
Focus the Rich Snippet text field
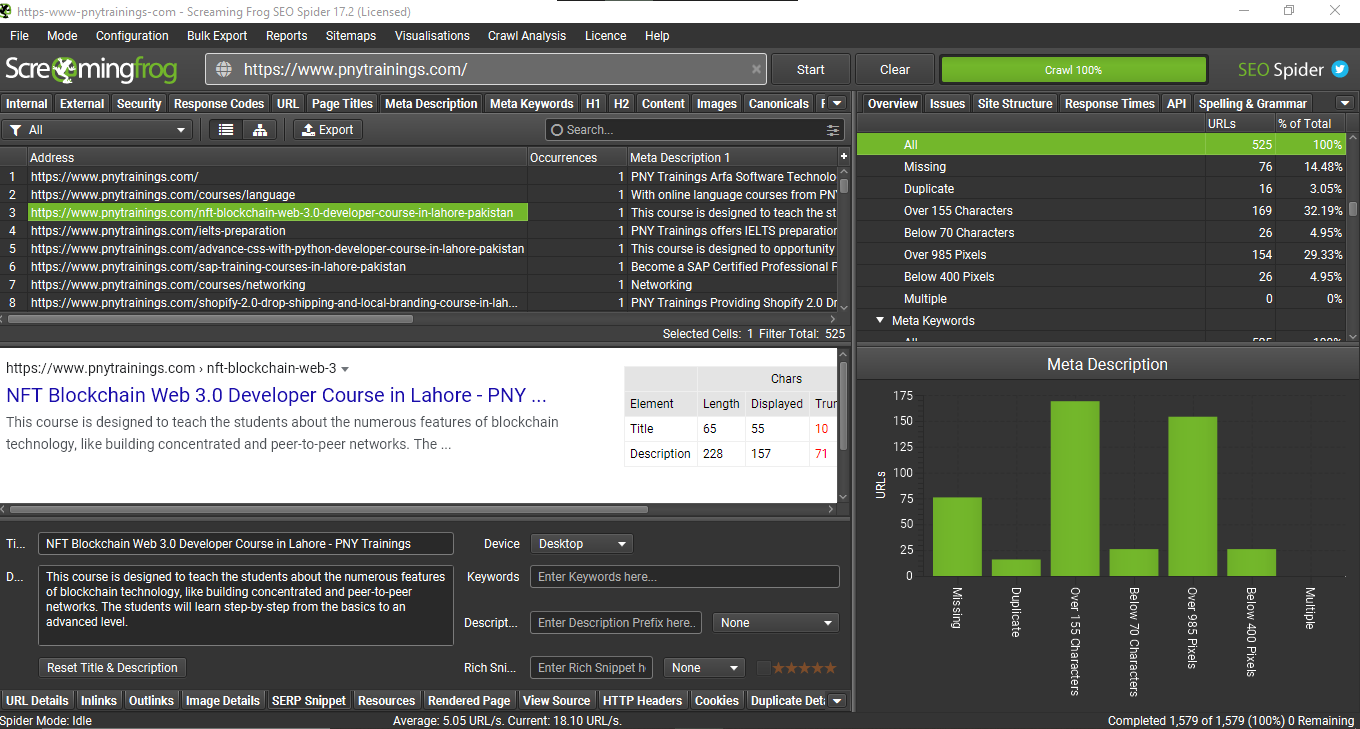593,668
